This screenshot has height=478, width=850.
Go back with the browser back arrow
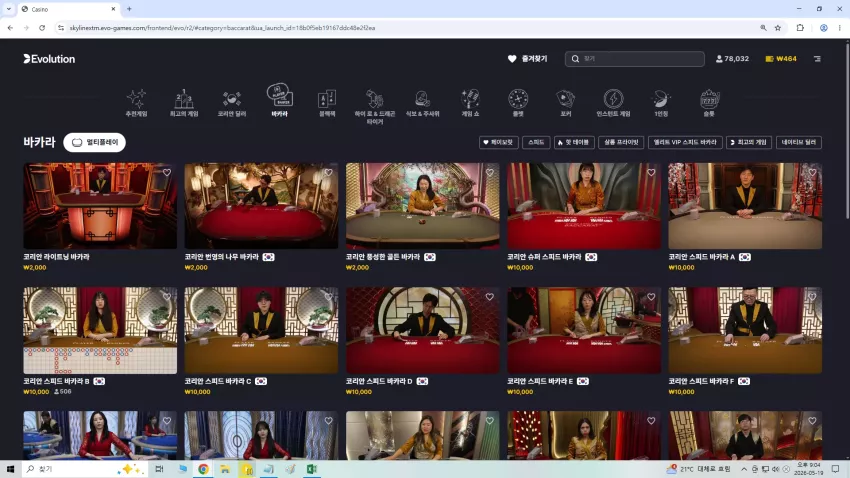click(10, 28)
